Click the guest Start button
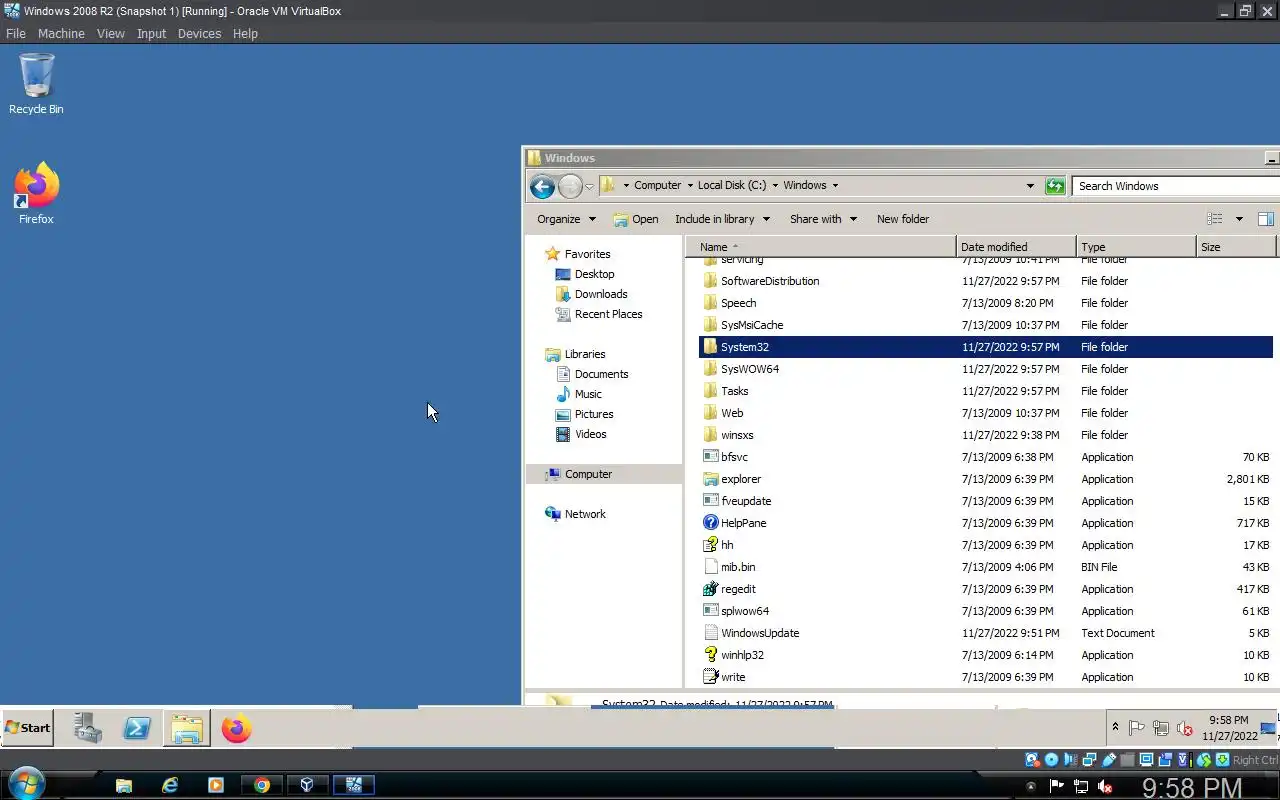 [28, 728]
